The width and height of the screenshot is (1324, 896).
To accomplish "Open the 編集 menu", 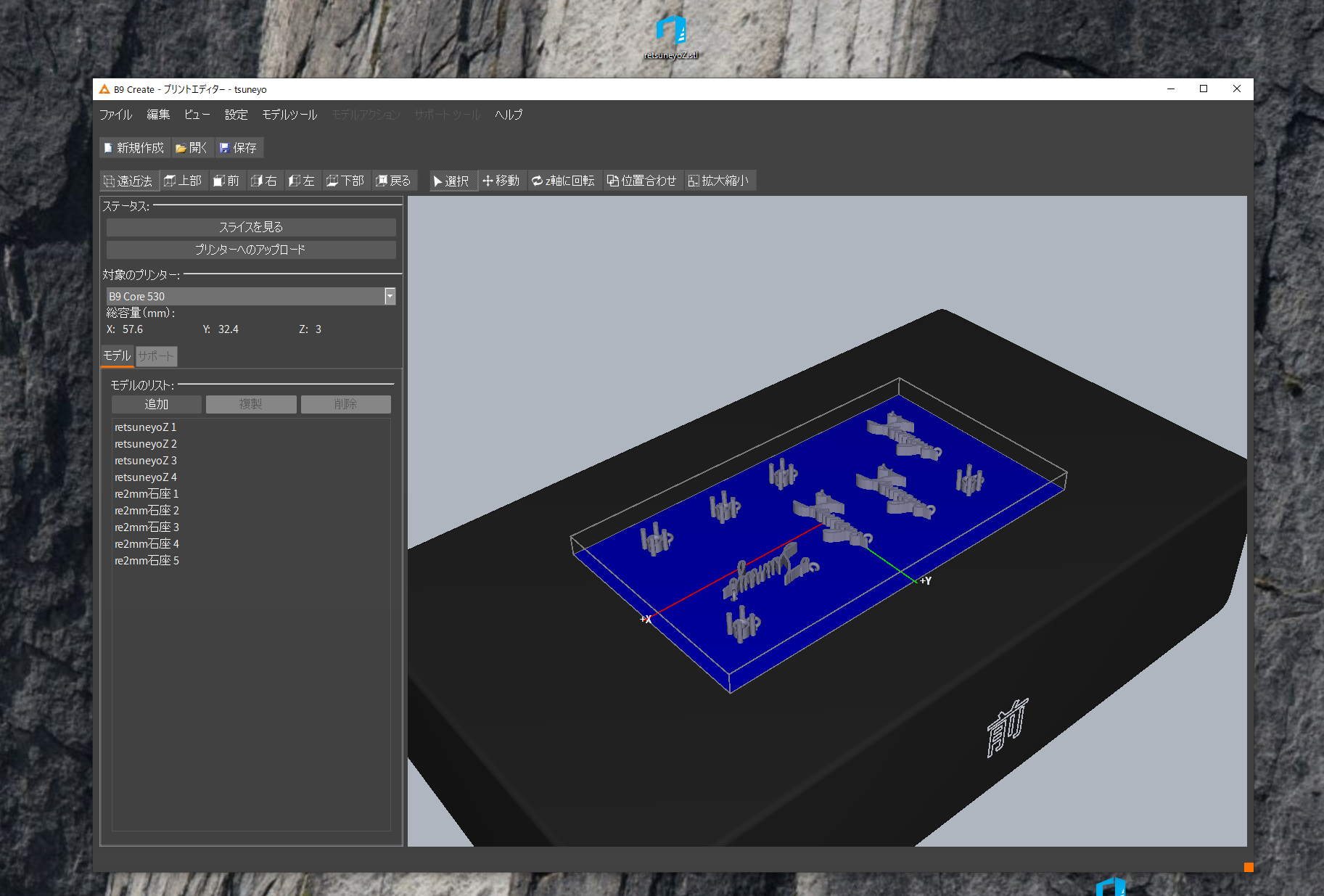I will (x=158, y=115).
